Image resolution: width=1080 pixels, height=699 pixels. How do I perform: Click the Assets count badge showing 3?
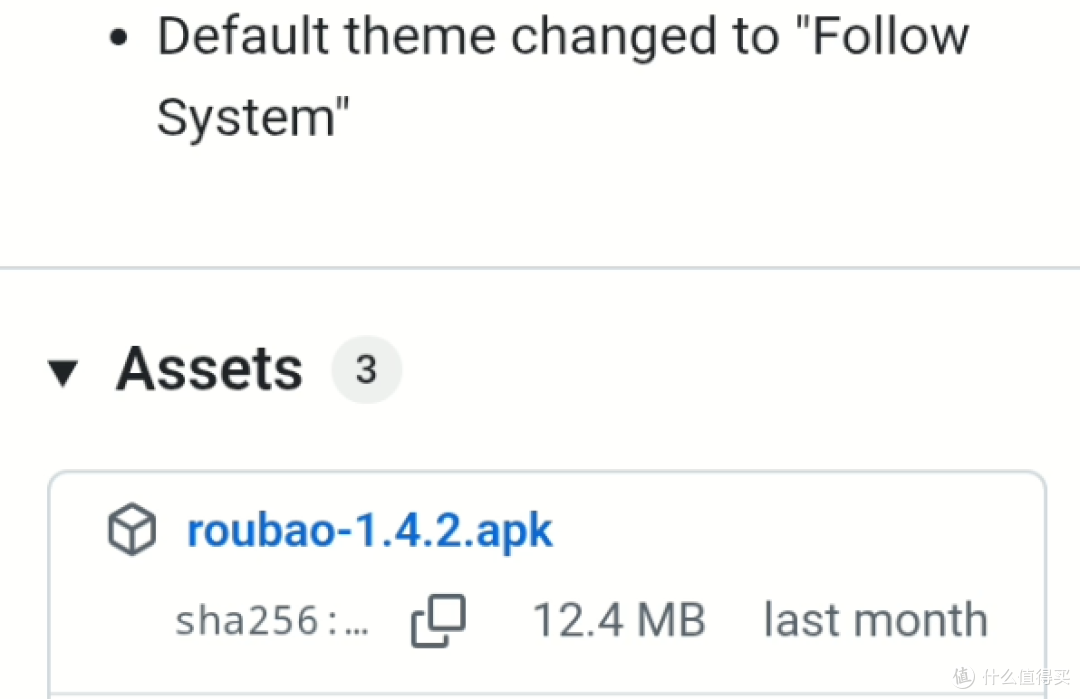pos(366,370)
